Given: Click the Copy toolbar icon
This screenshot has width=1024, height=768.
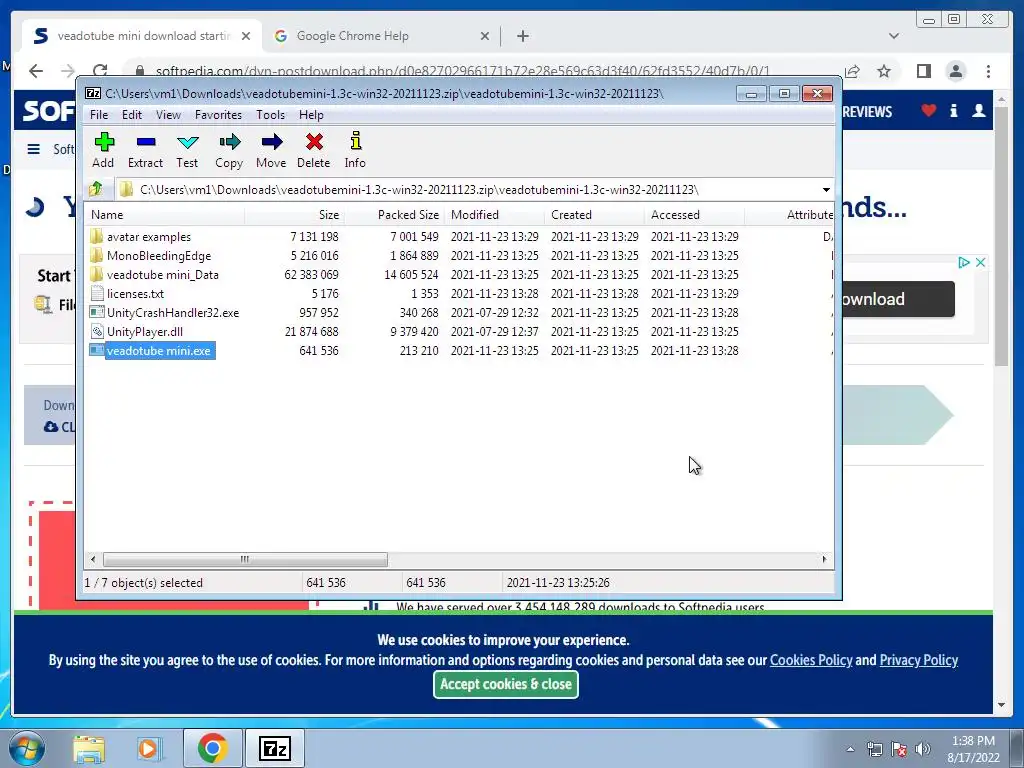Looking at the screenshot, I should [229, 142].
